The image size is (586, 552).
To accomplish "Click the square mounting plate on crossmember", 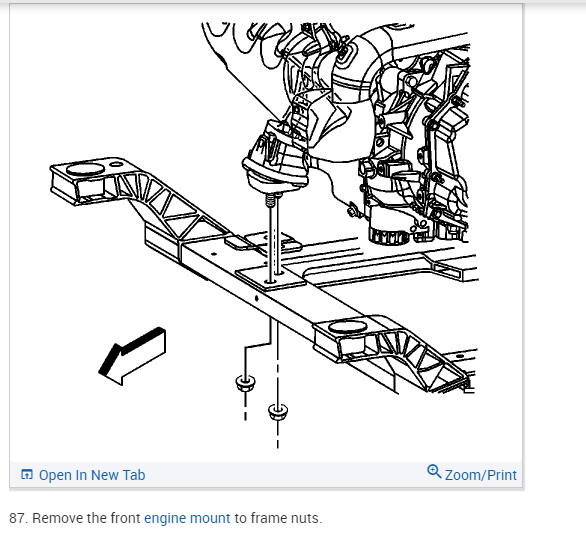I will 271,276.
